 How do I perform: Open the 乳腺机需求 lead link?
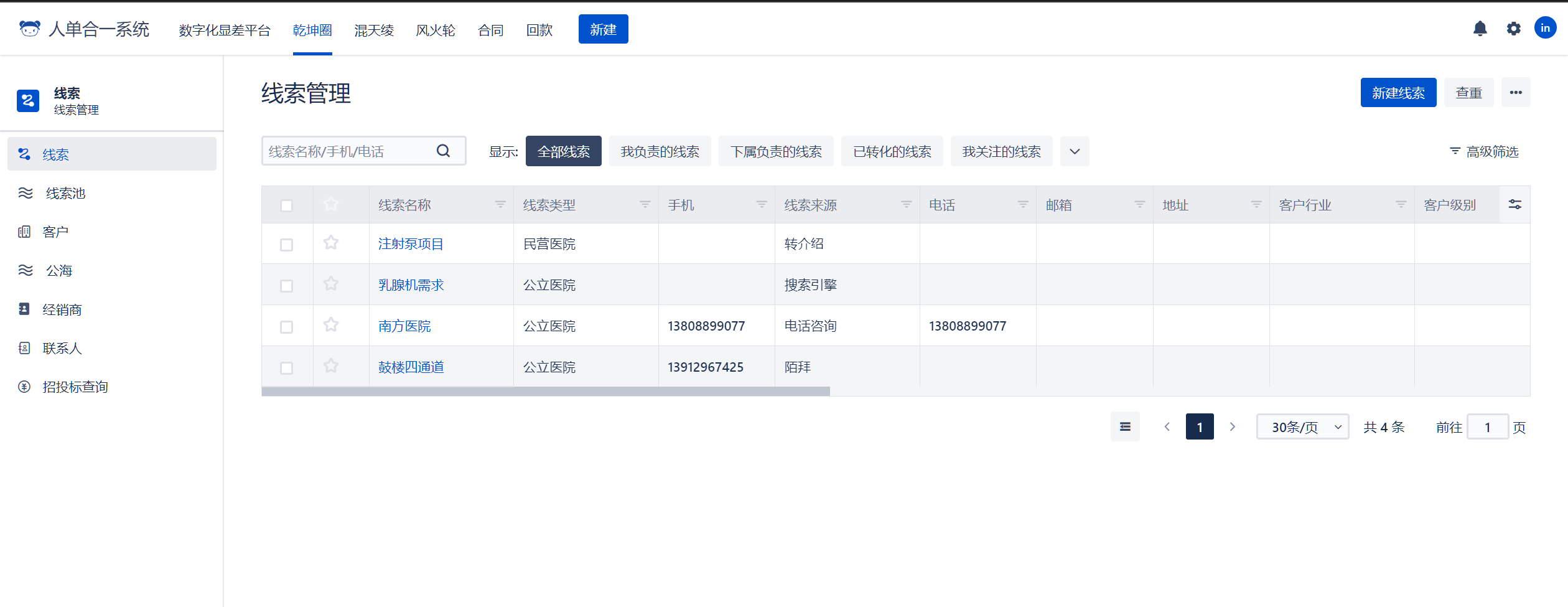pos(411,285)
